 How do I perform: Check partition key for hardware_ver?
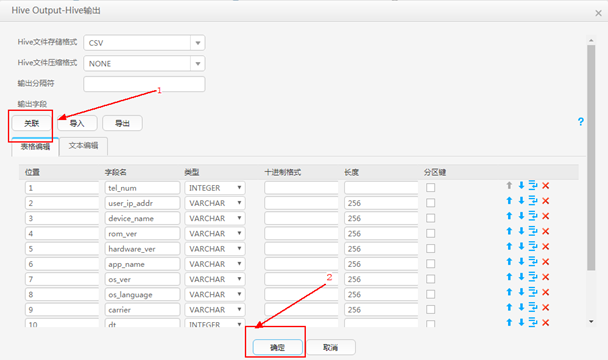pyautogui.click(x=430, y=248)
